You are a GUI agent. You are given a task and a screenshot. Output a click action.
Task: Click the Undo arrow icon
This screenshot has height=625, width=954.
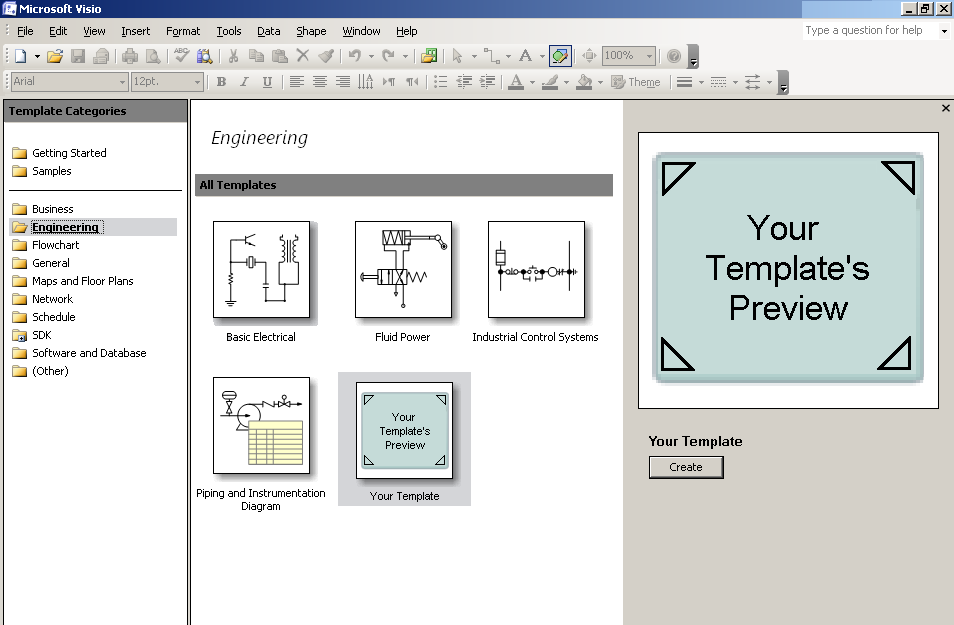pos(355,56)
